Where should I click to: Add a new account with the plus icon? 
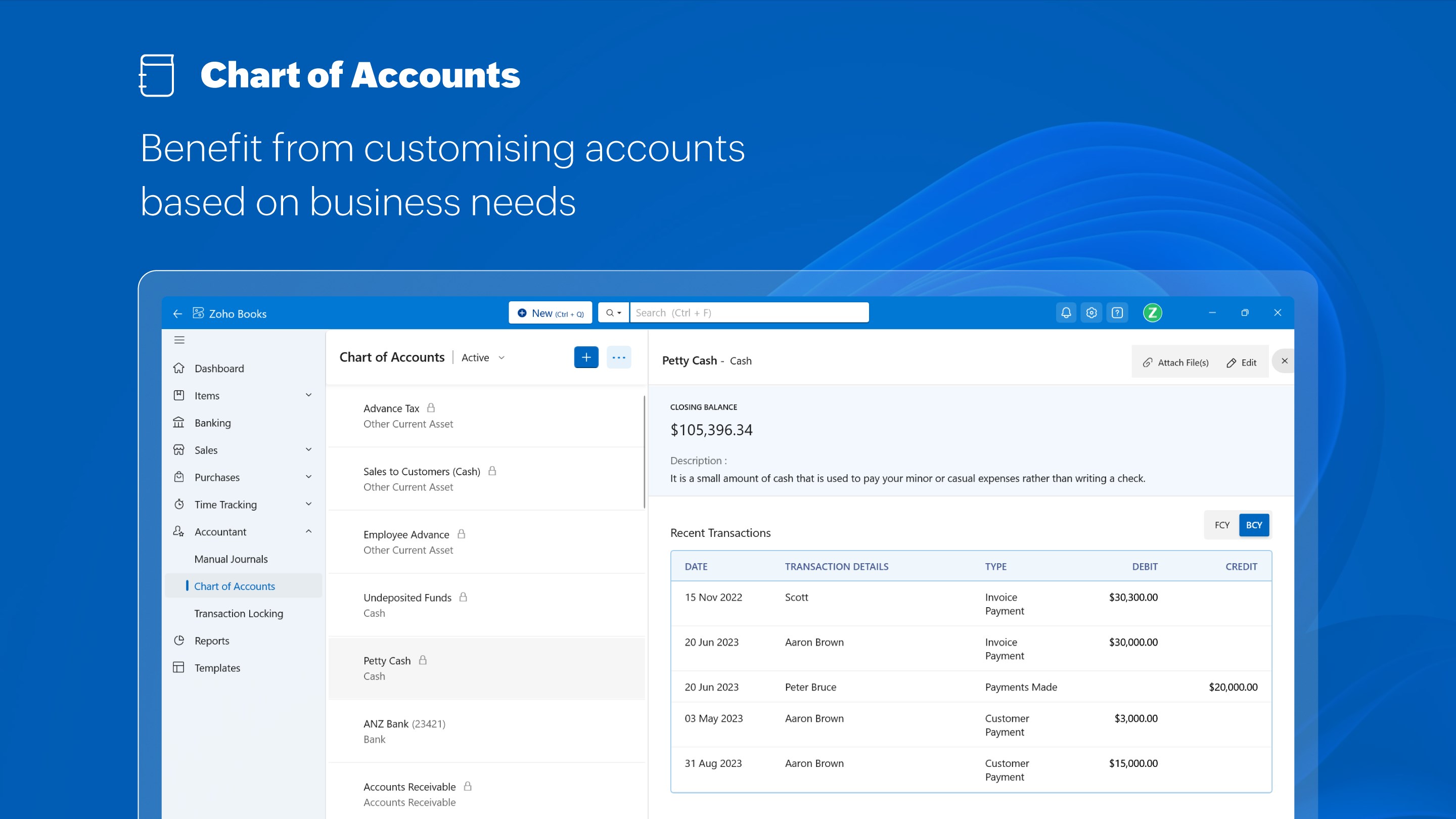[586, 356]
